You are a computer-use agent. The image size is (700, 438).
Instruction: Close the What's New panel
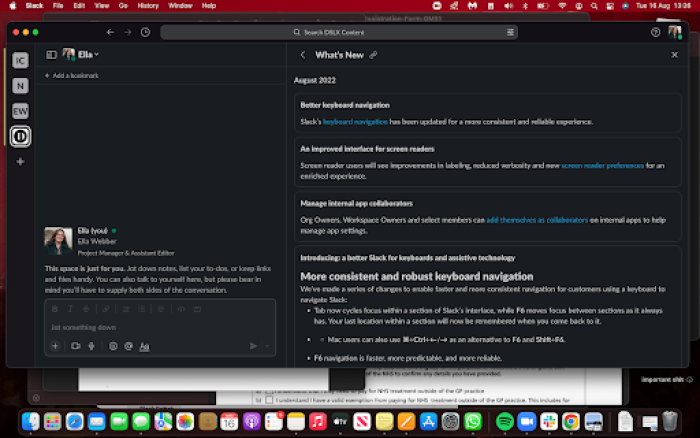click(x=675, y=55)
